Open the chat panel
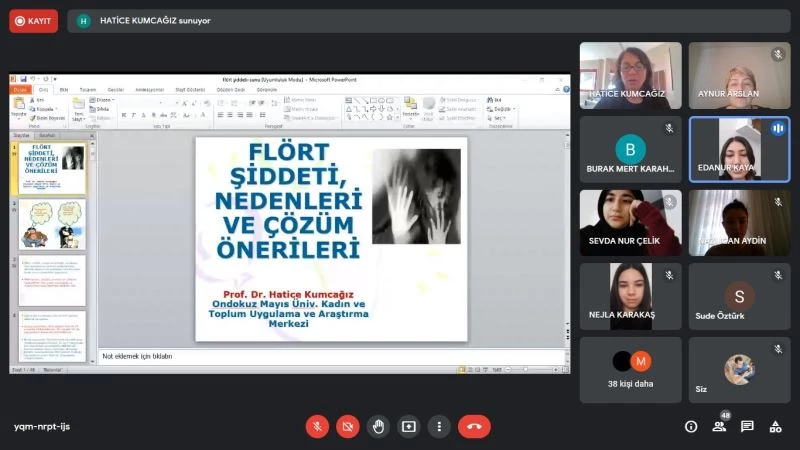The width and height of the screenshot is (800, 450). (x=747, y=426)
